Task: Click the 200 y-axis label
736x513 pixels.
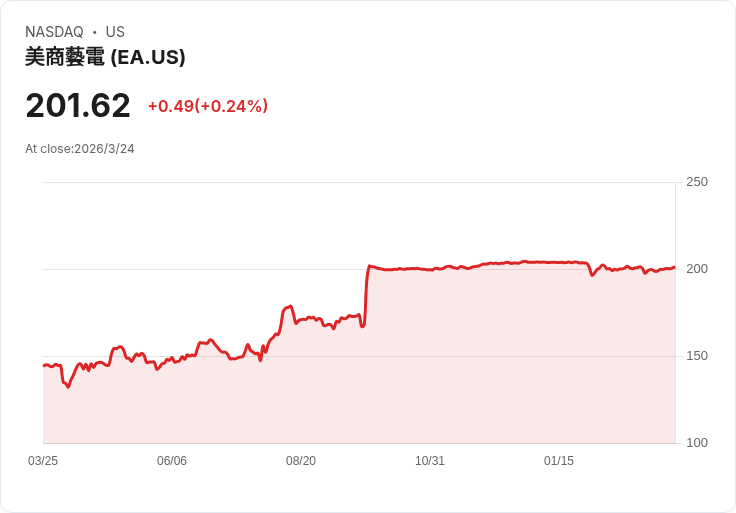Action: [x=697, y=269]
